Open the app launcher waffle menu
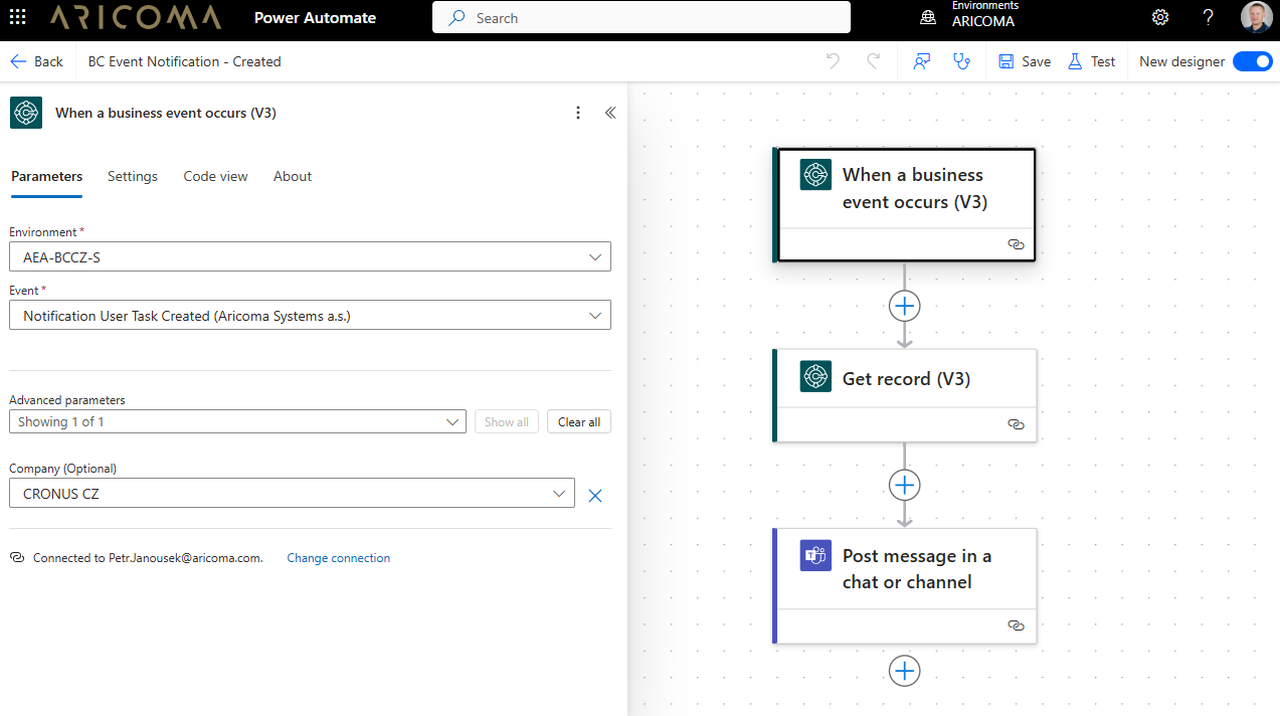Viewport: 1280px width, 716px height. 18,18
